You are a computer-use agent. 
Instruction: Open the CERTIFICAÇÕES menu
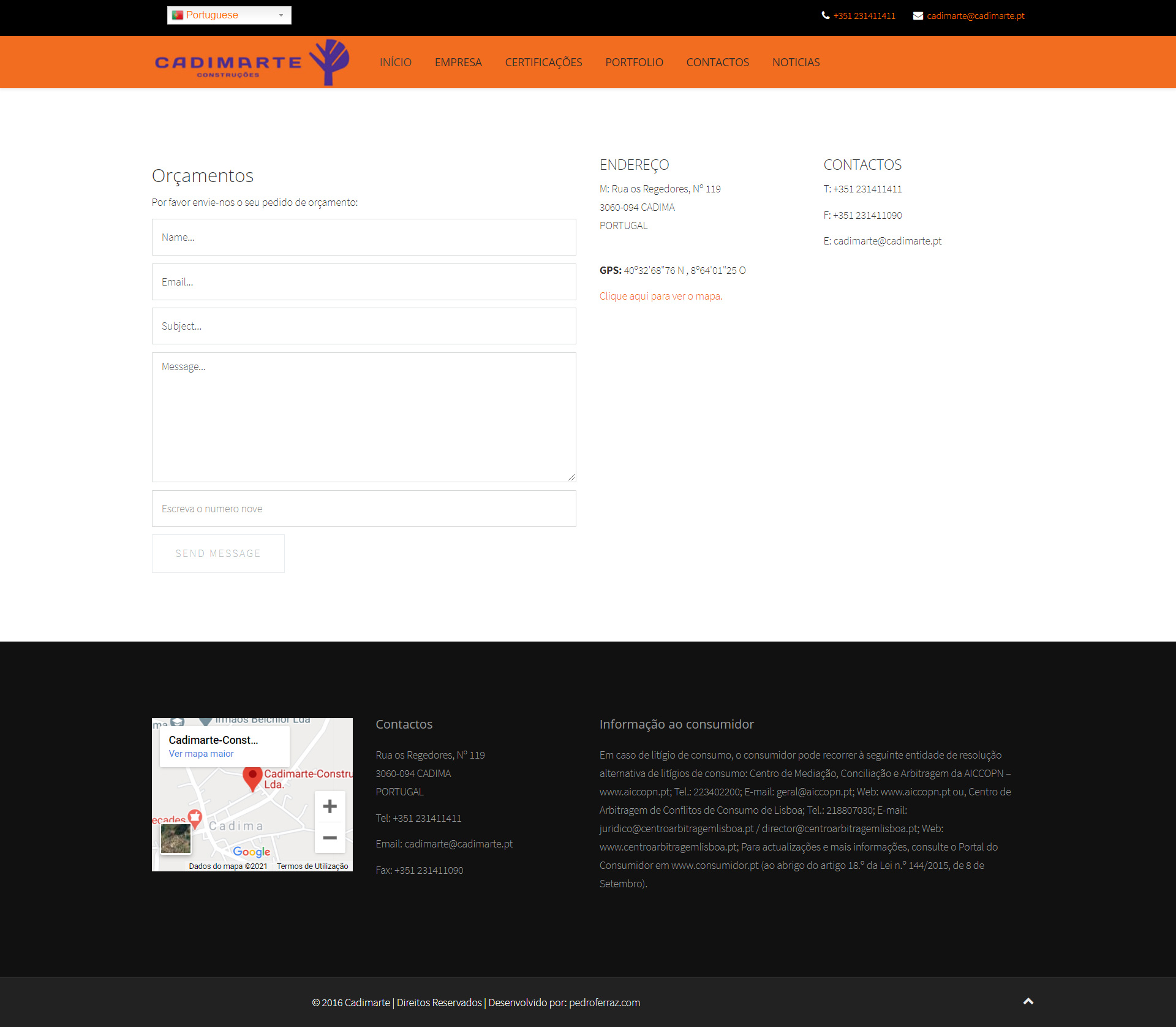(x=543, y=63)
